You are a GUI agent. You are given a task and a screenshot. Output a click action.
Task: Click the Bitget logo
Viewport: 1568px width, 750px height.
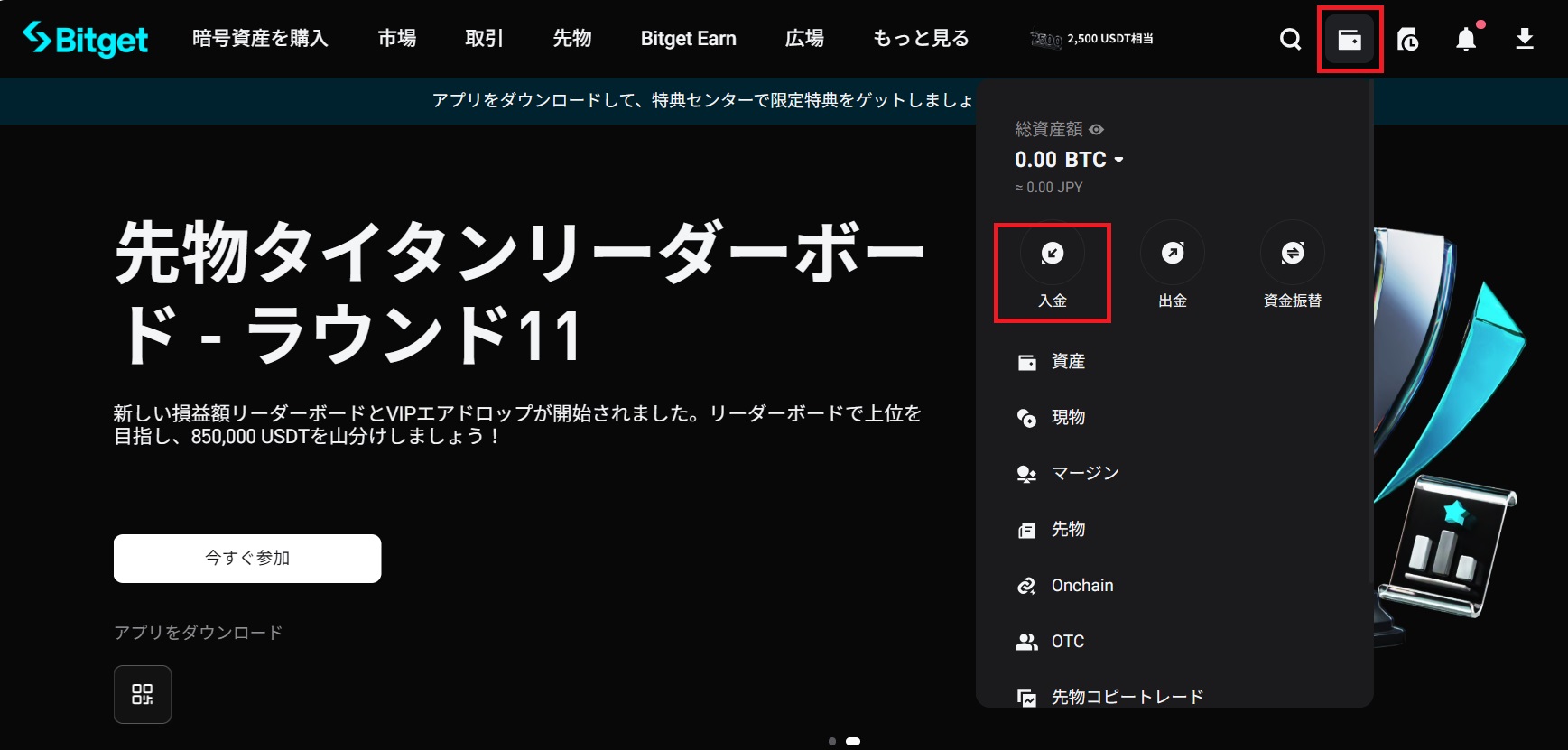(x=86, y=39)
